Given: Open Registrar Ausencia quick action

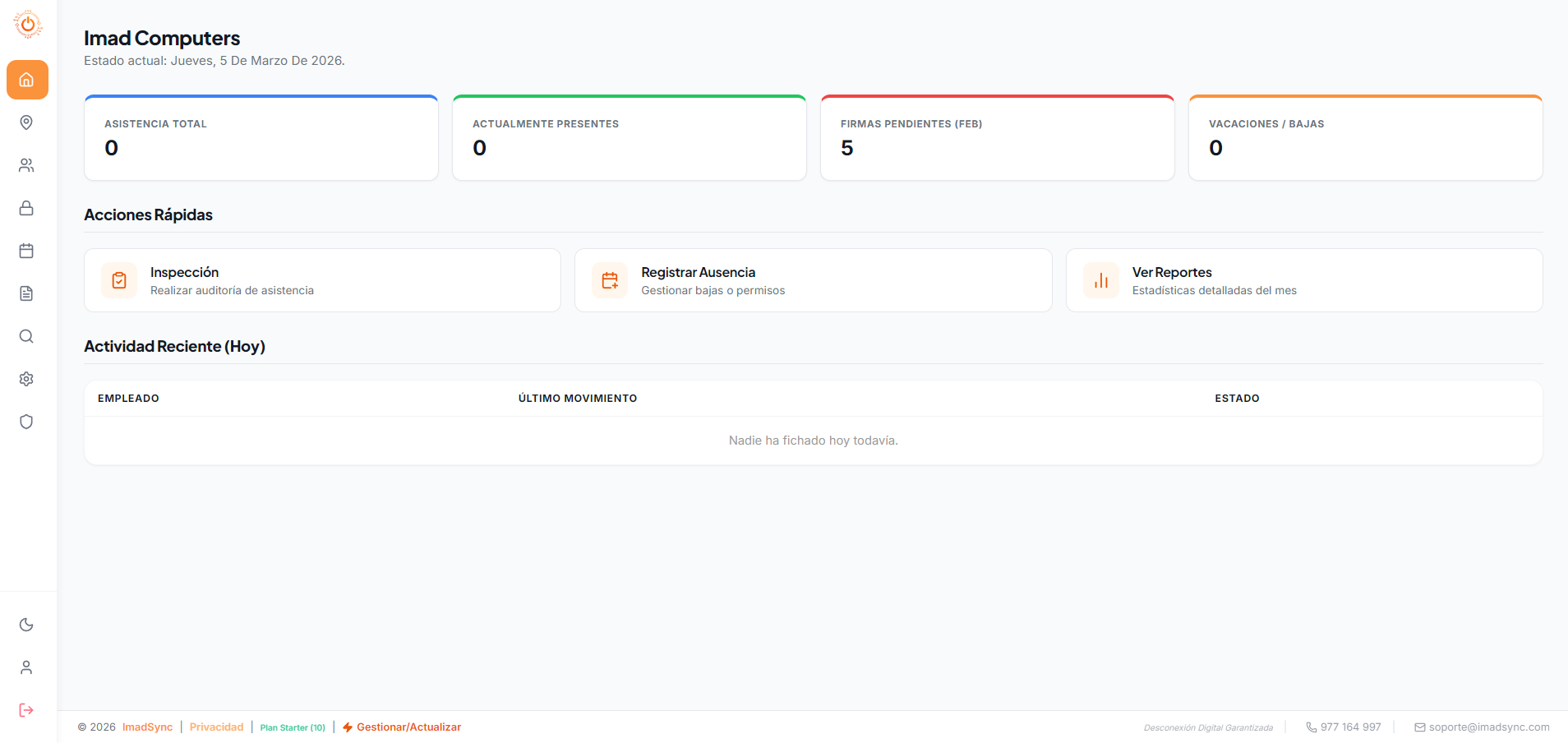Looking at the screenshot, I should tap(813, 280).
